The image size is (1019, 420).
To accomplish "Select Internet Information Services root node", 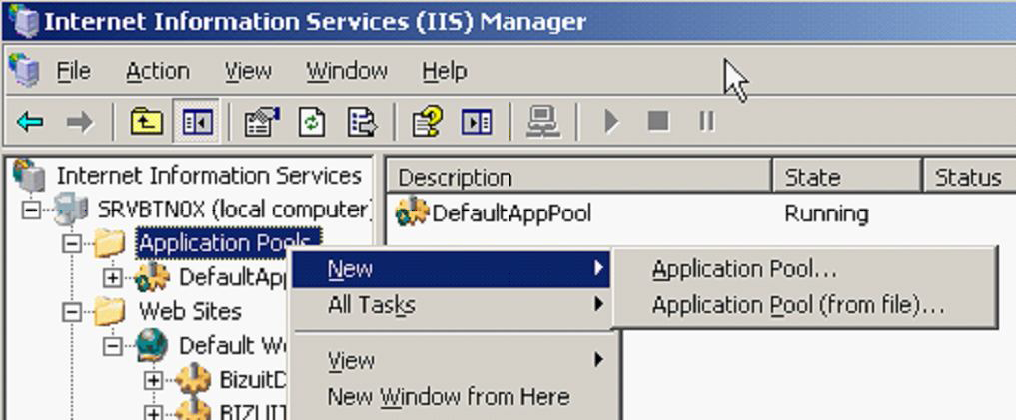I will (x=209, y=176).
